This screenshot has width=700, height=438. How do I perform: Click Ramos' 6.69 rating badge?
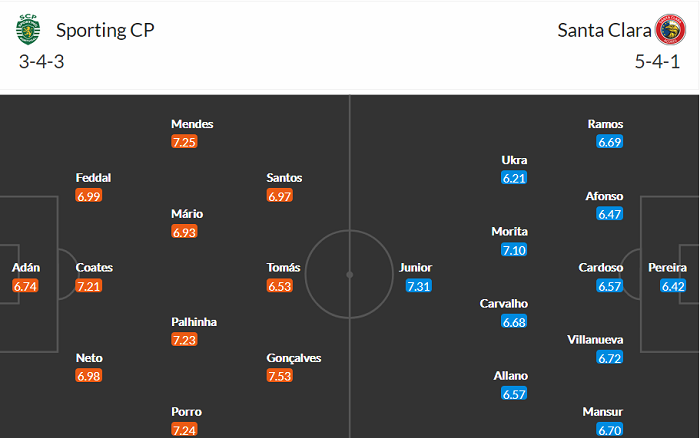click(x=610, y=142)
